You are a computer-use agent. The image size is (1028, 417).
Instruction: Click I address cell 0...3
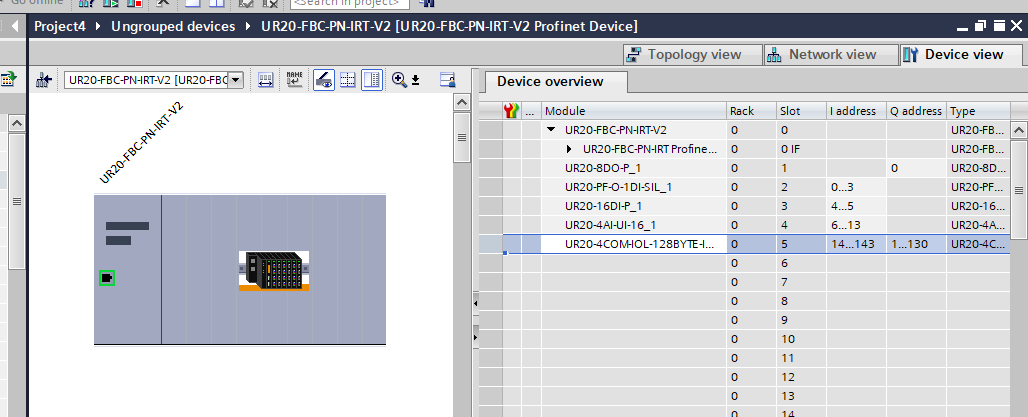(x=856, y=187)
